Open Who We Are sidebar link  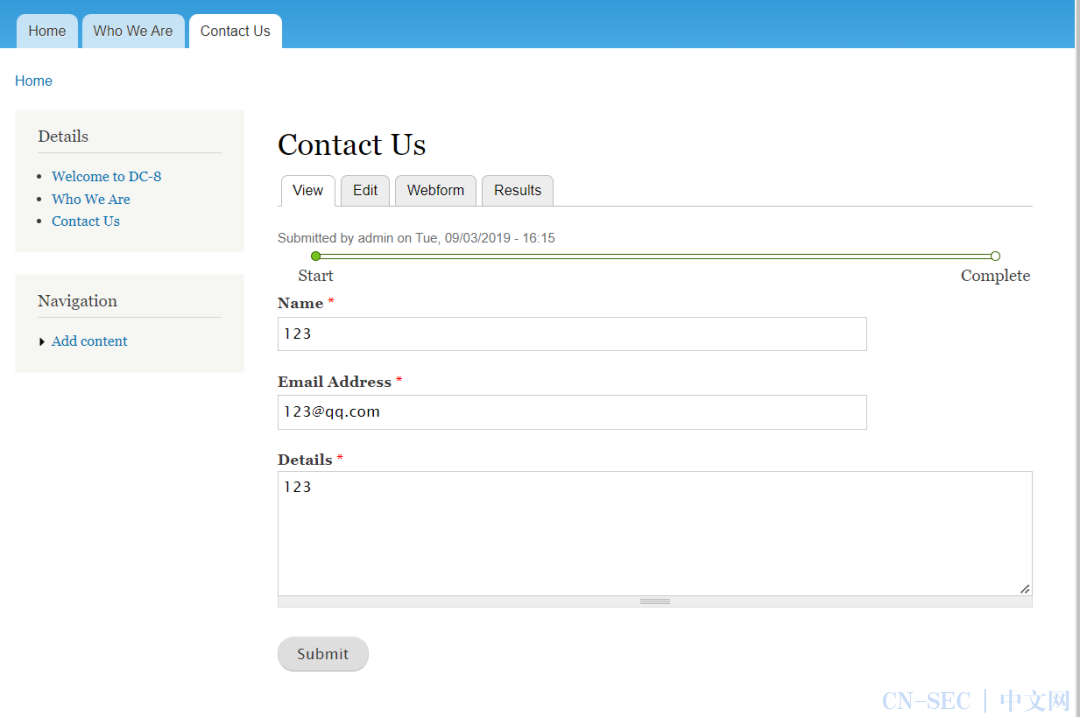(91, 199)
